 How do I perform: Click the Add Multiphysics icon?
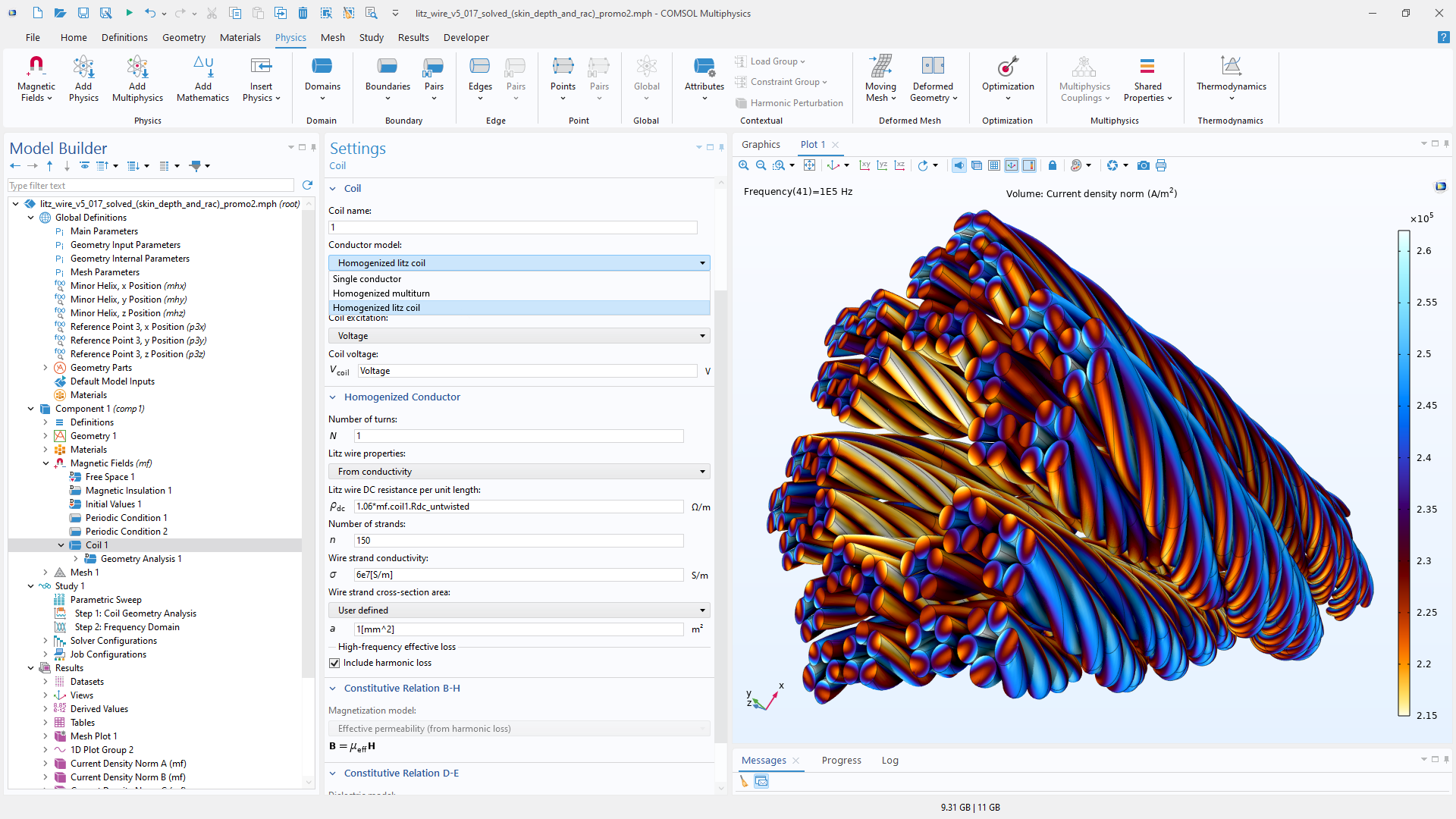point(137,67)
